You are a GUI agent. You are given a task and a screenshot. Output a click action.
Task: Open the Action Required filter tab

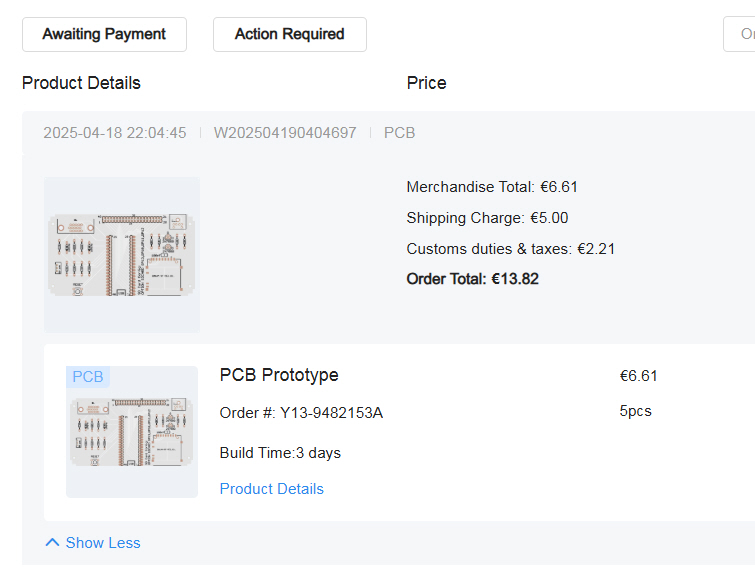[x=290, y=34]
